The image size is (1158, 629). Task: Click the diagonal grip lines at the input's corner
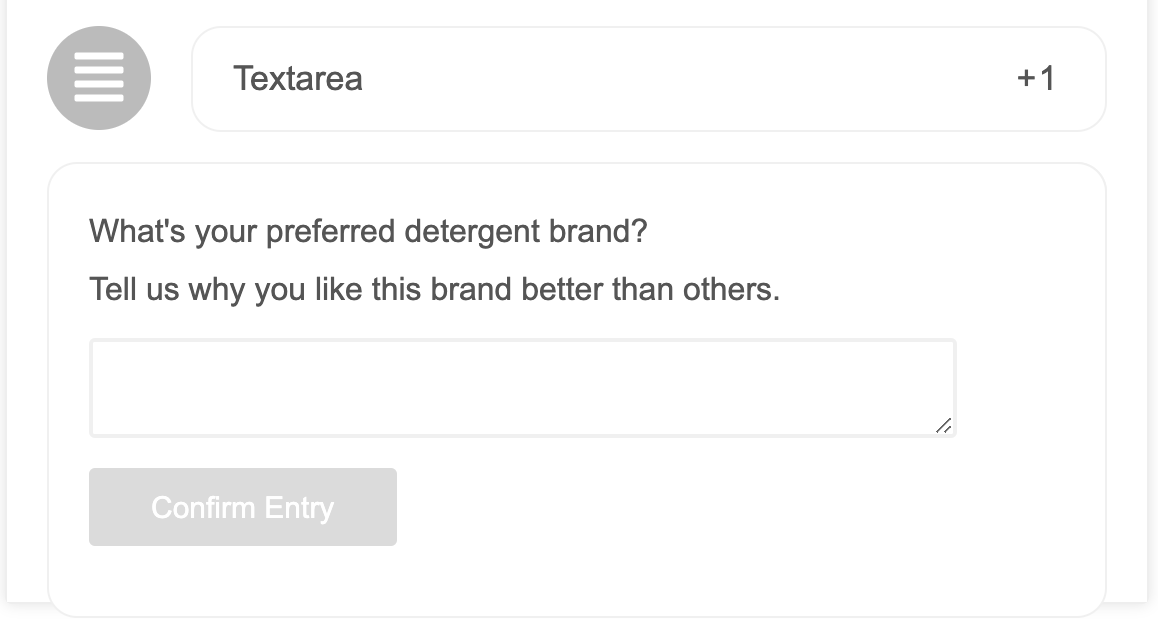click(x=944, y=427)
